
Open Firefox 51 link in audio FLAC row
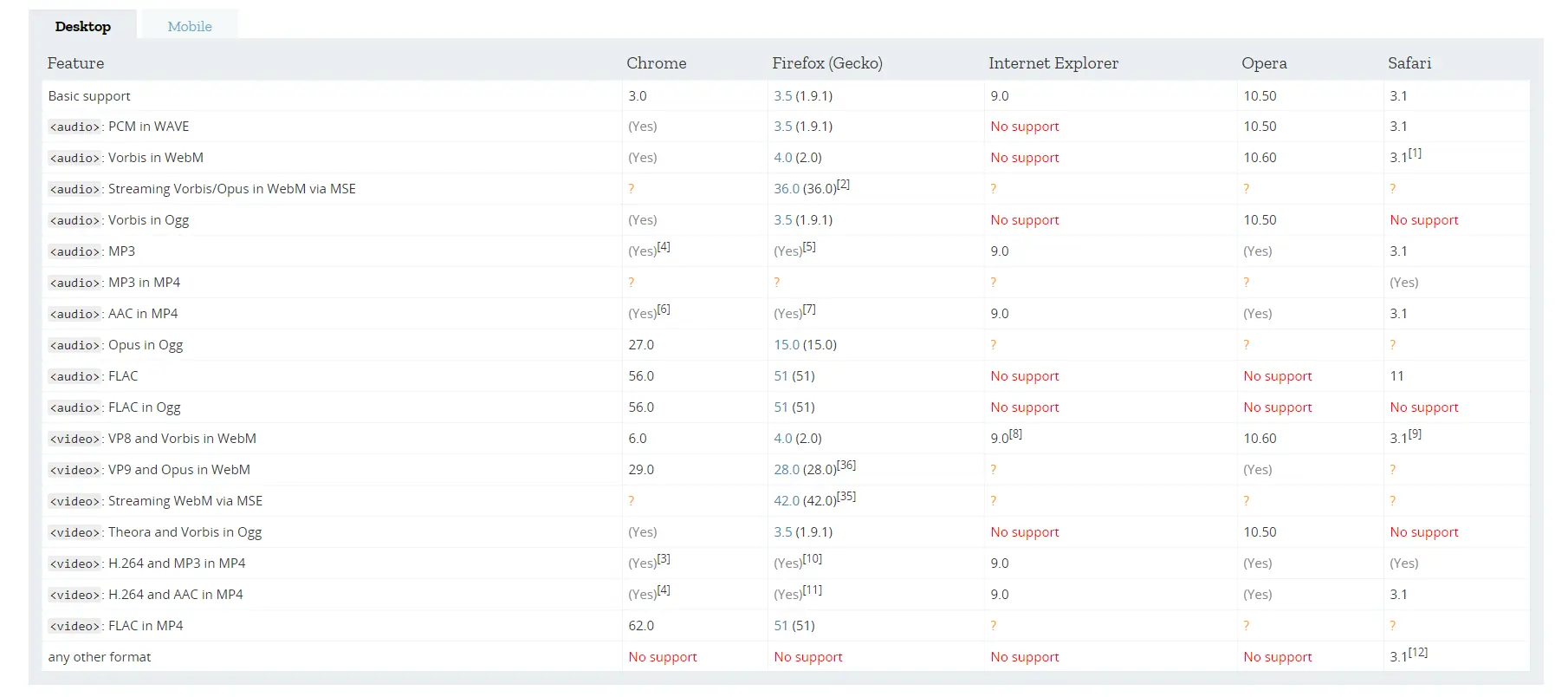(781, 376)
